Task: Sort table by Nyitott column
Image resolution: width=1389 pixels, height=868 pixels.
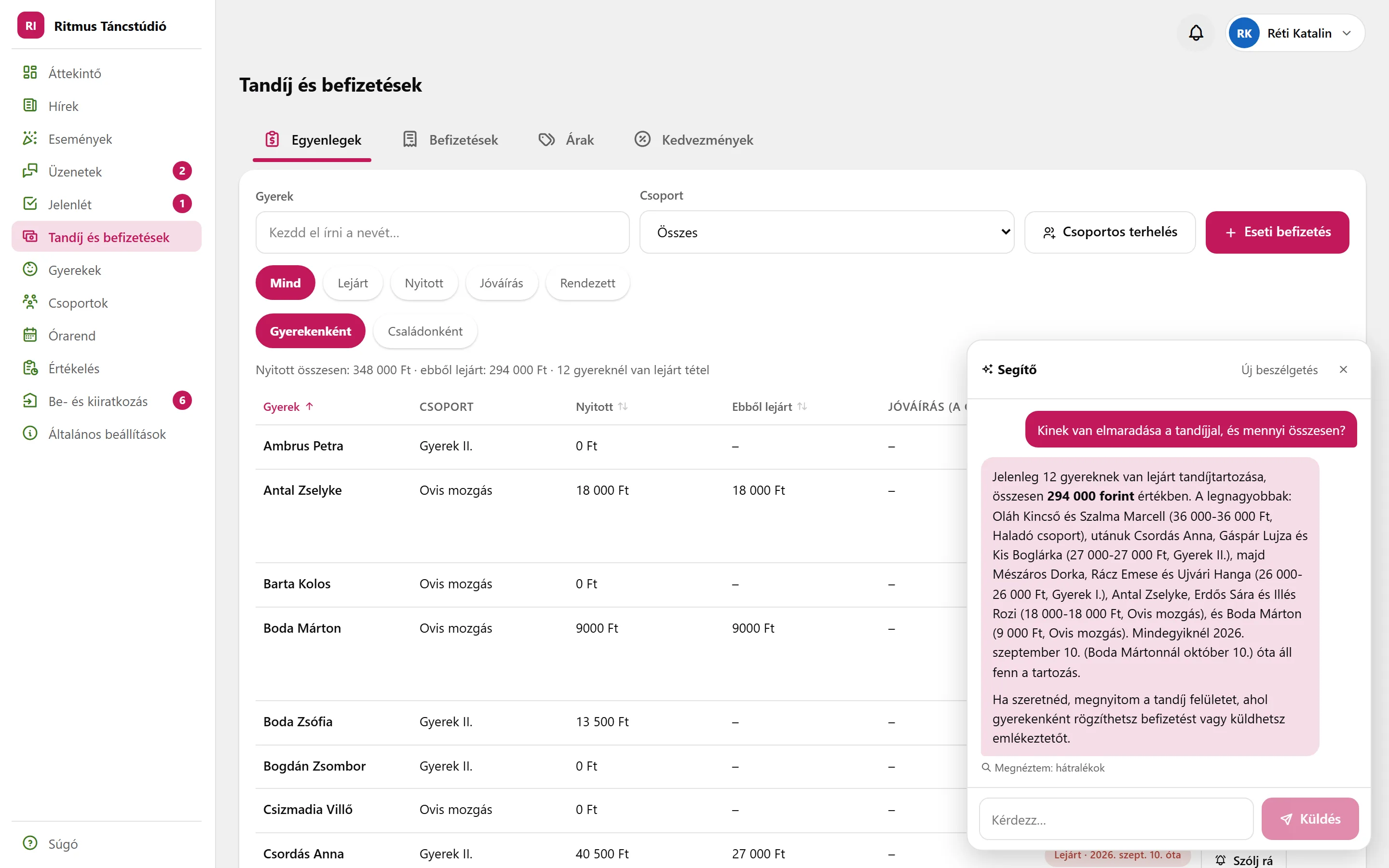Action: 601,407
